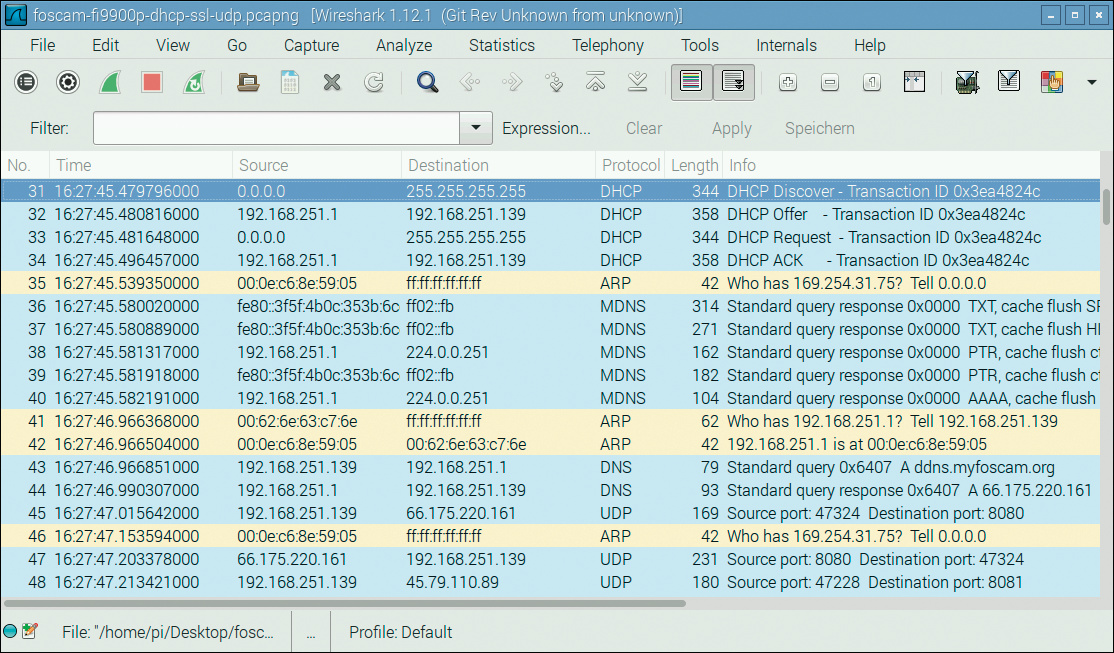
Task: Open the Statistics menu
Action: [x=501, y=45]
